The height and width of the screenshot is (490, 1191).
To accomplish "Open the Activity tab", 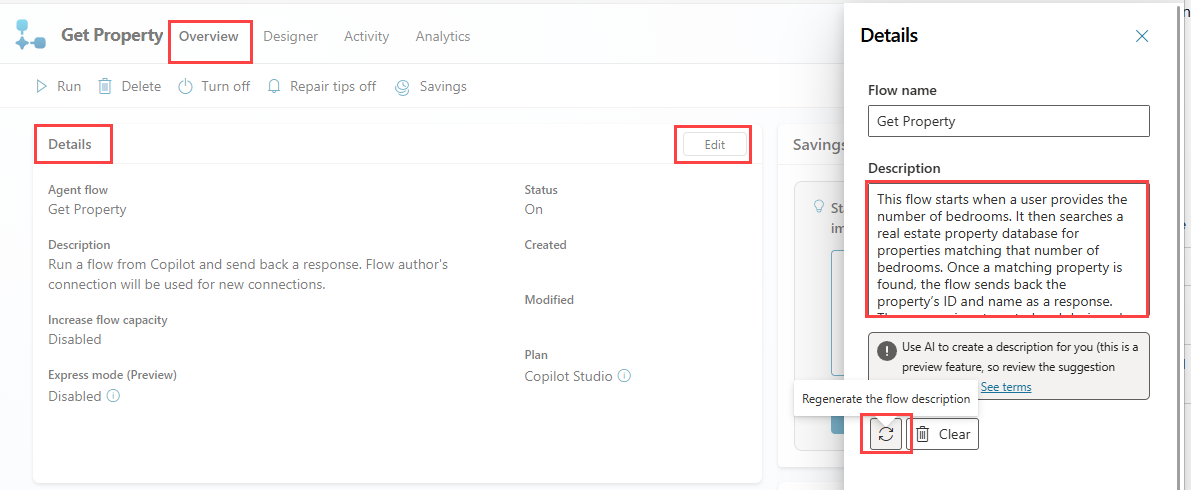I will click(x=366, y=36).
